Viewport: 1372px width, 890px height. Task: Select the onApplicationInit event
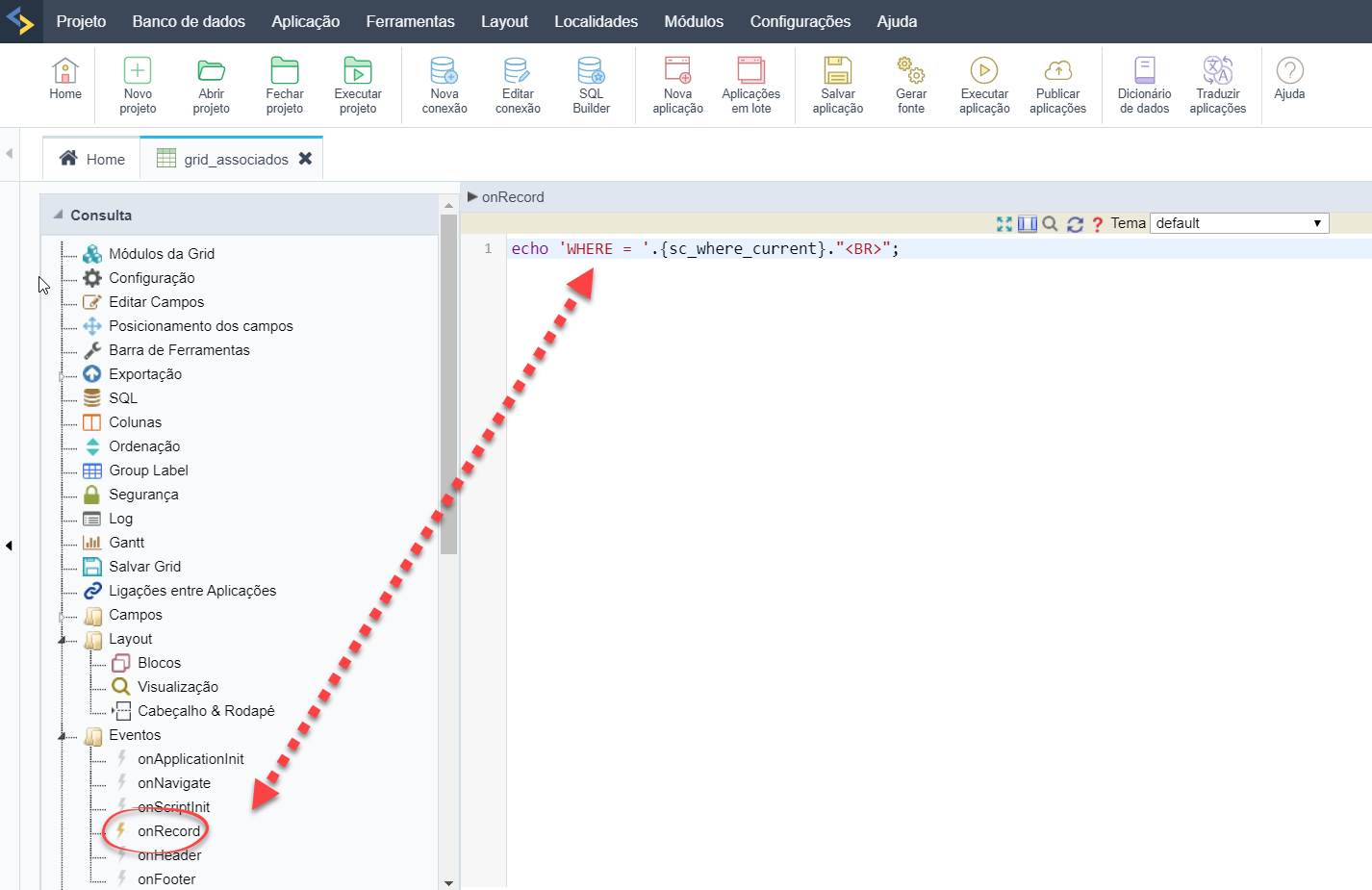coord(191,759)
